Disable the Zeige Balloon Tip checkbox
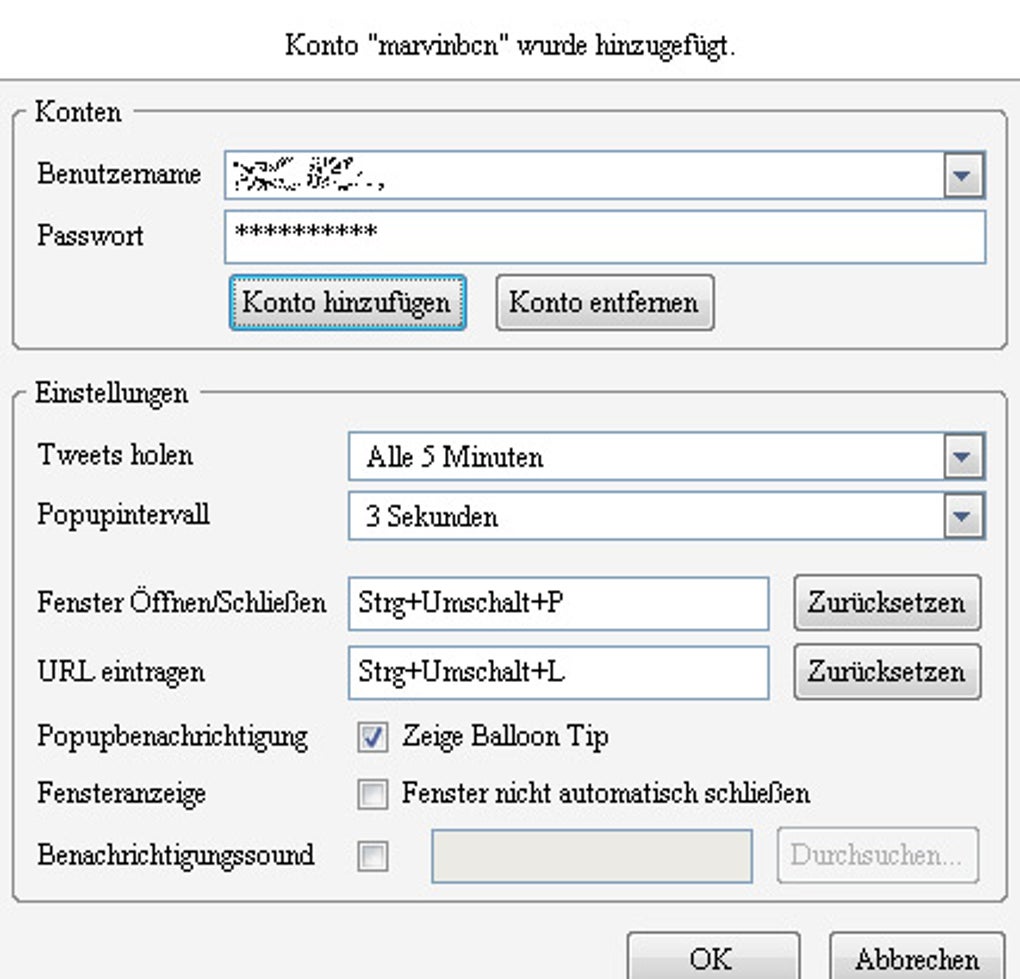This screenshot has height=979, width=1020. pos(373,738)
